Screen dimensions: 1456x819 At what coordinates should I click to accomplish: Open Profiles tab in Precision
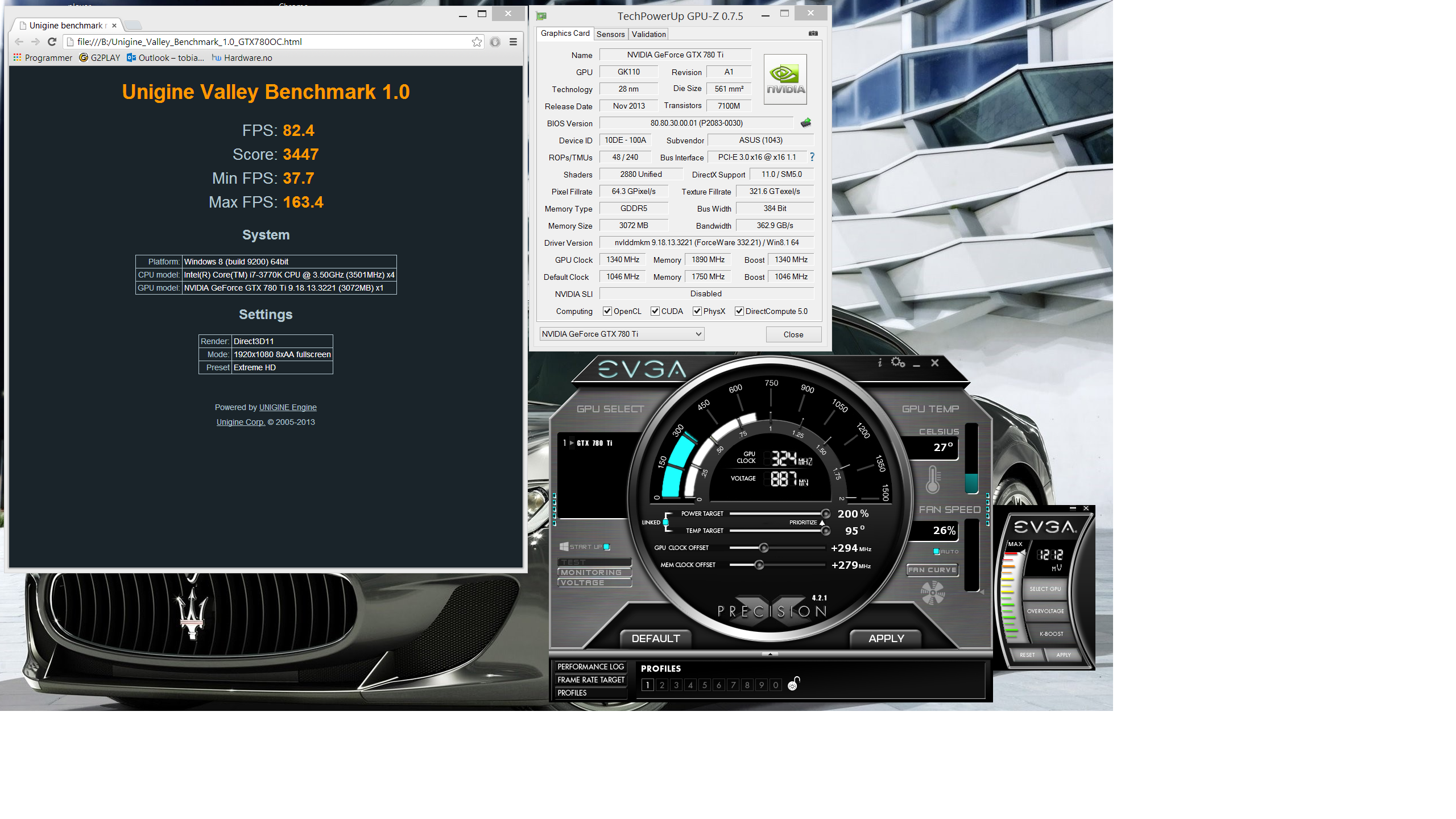click(590, 693)
